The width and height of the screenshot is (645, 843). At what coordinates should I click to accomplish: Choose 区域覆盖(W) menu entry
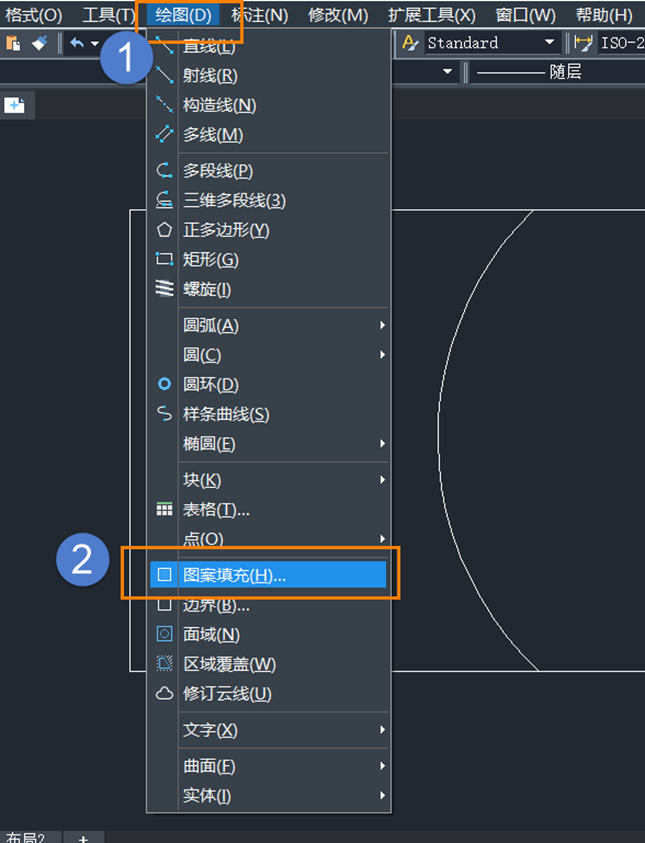pyautogui.click(x=268, y=664)
